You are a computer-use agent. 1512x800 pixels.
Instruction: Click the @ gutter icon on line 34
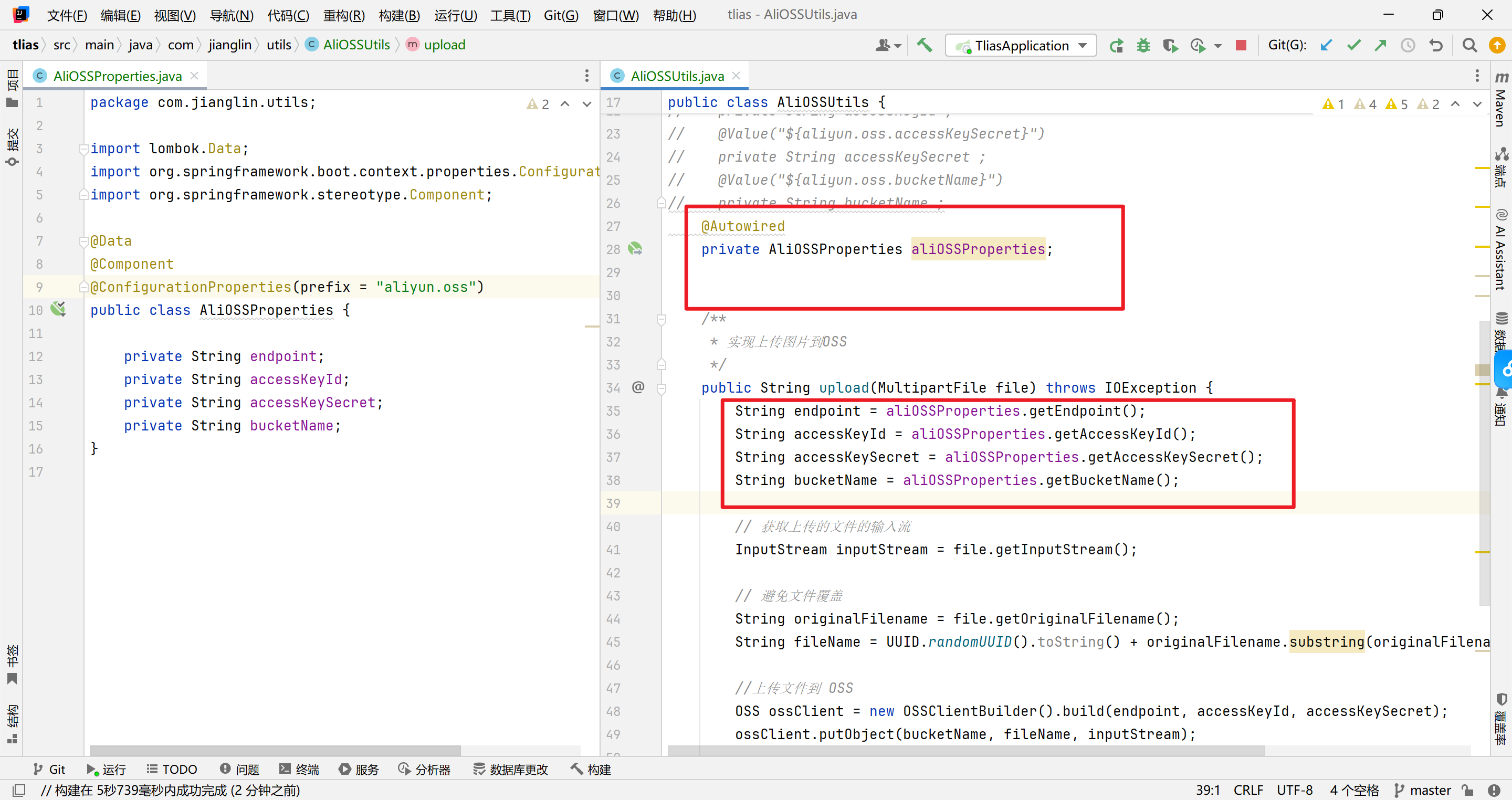(638, 387)
